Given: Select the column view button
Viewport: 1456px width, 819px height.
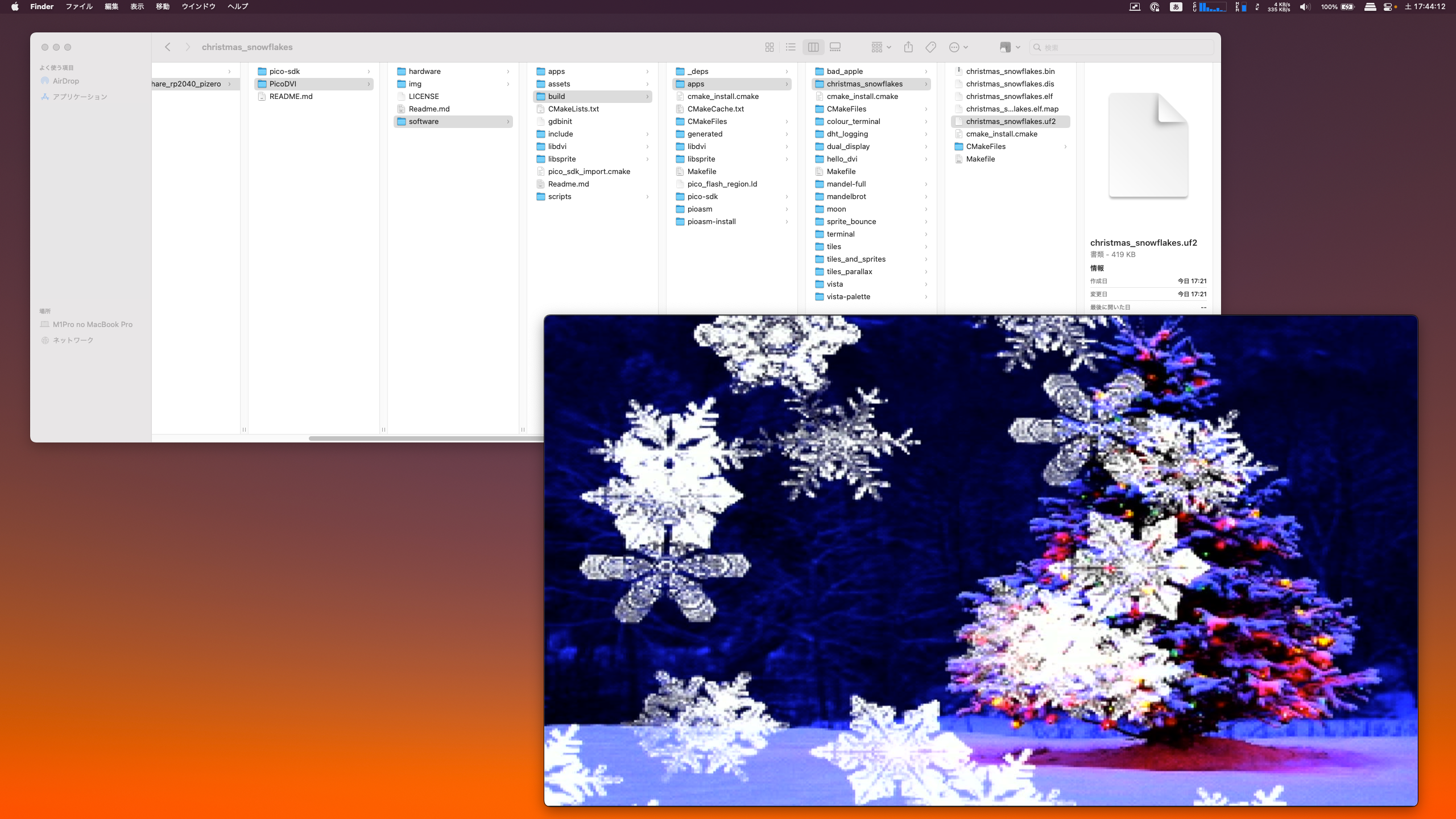Looking at the screenshot, I should (x=813, y=47).
